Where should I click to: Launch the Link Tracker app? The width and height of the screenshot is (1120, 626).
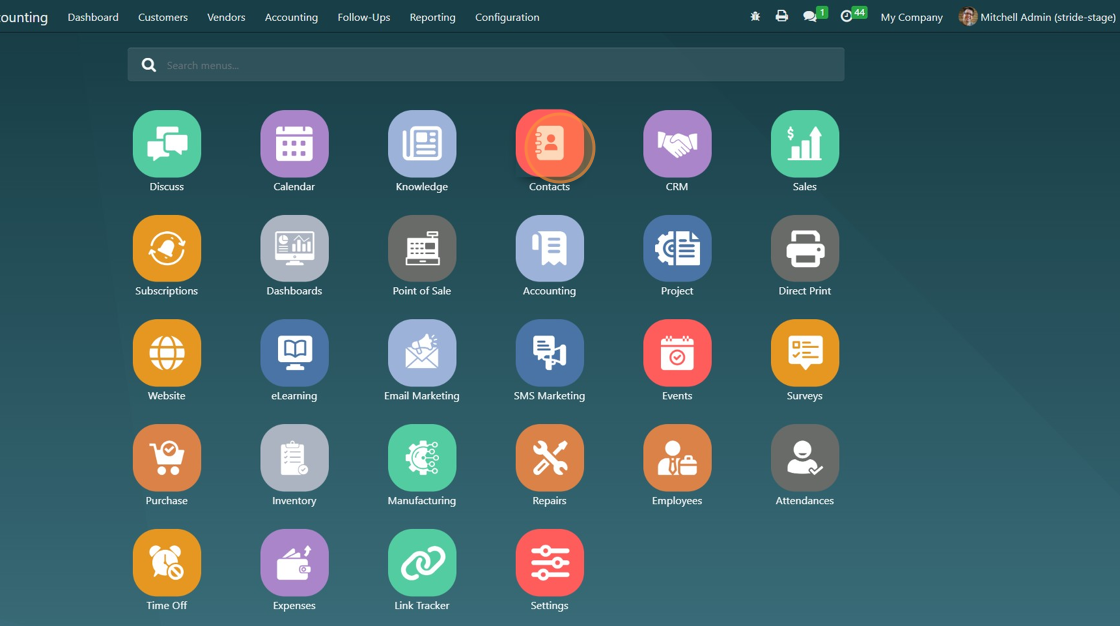click(x=421, y=563)
